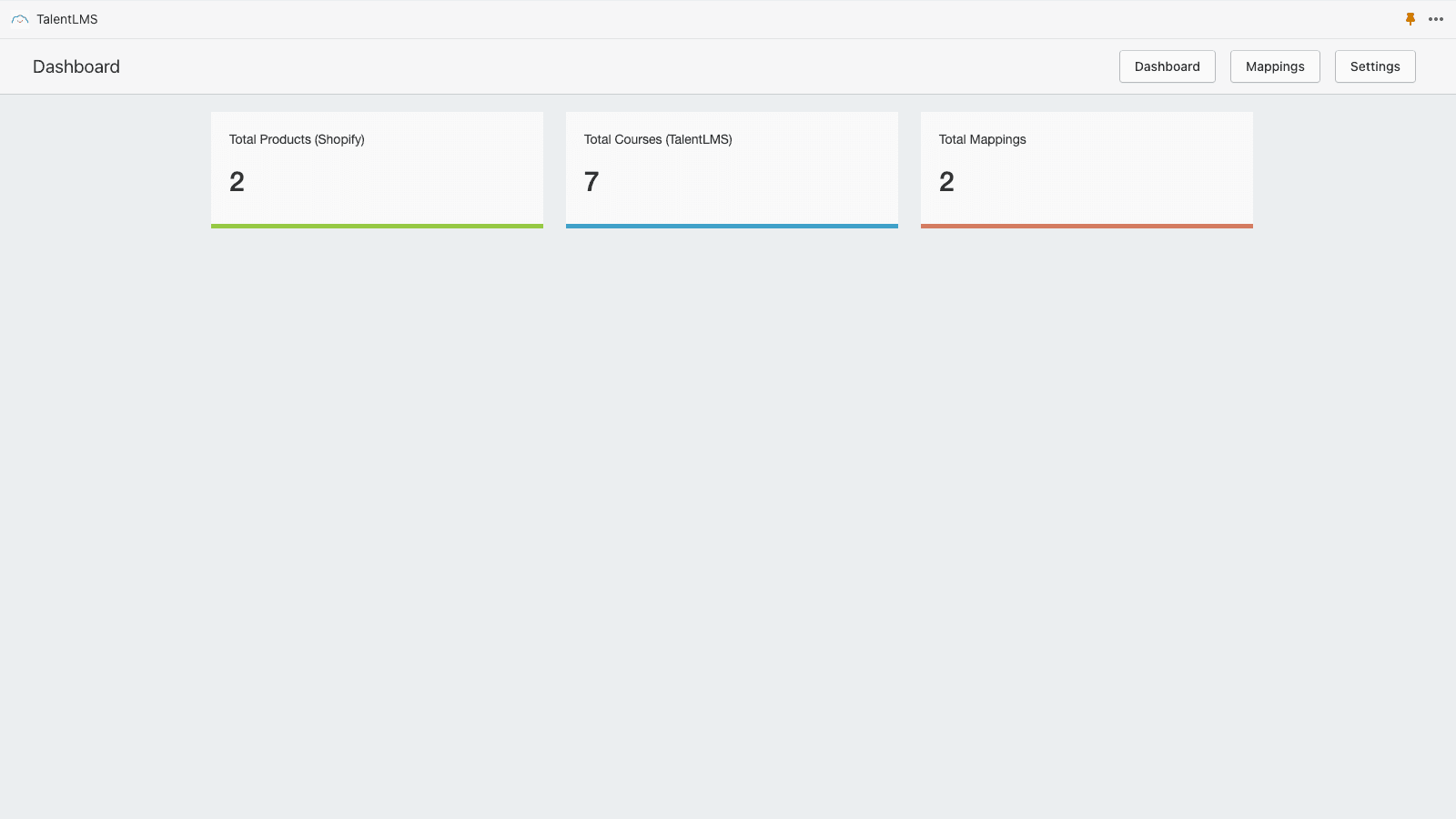Open the three-dot more options menu
The height and width of the screenshot is (819, 1456).
[1436, 19]
